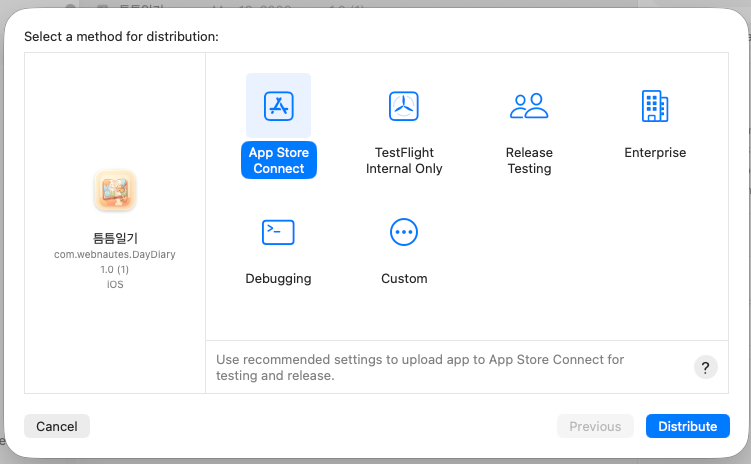Select the Custom ellipsis icon
This screenshot has height=464, width=751.
[x=404, y=232]
